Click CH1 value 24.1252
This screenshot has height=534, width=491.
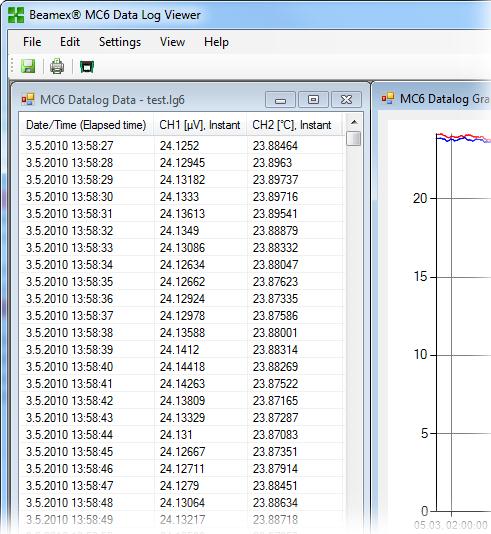pyautogui.click(x=179, y=146)
